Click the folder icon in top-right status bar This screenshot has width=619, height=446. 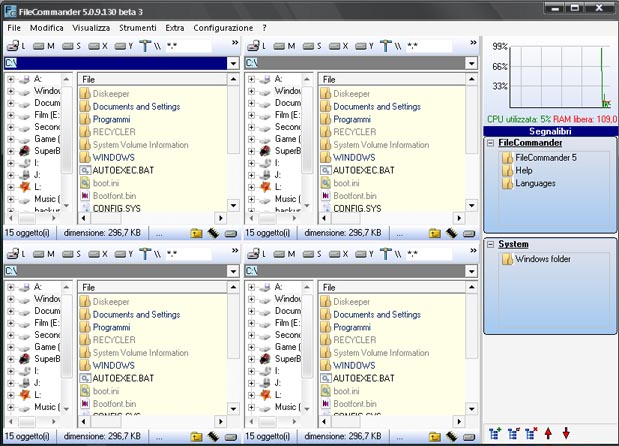click(x=435, y=233)
